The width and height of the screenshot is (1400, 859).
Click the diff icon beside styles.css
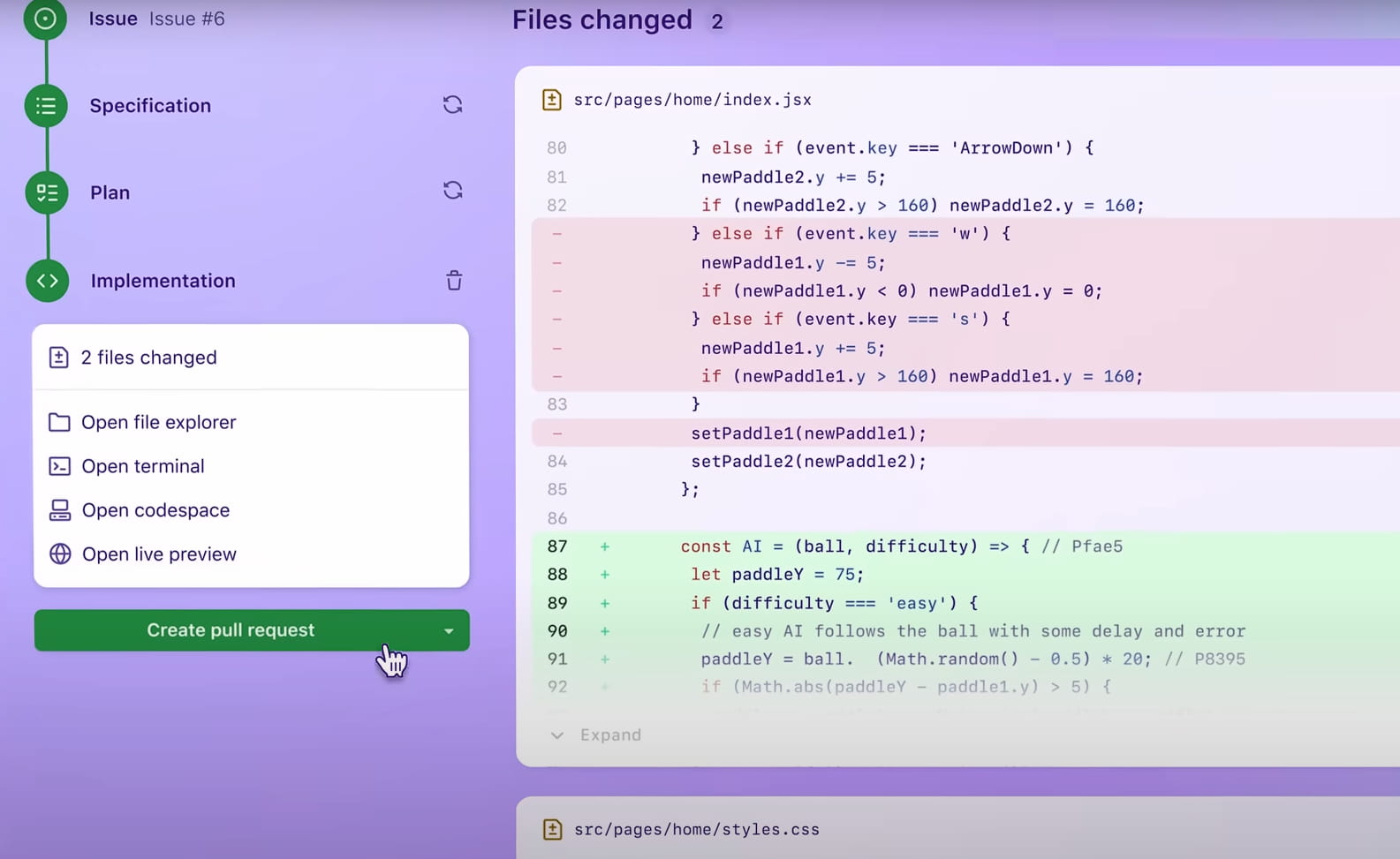pos(552,829)
